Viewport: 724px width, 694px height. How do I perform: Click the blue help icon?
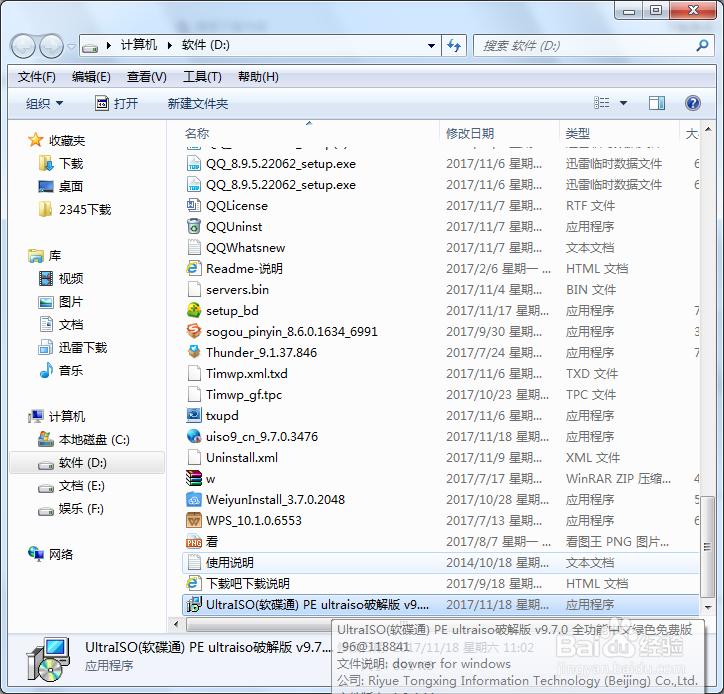pyautogui.click(x=693, y=103)
